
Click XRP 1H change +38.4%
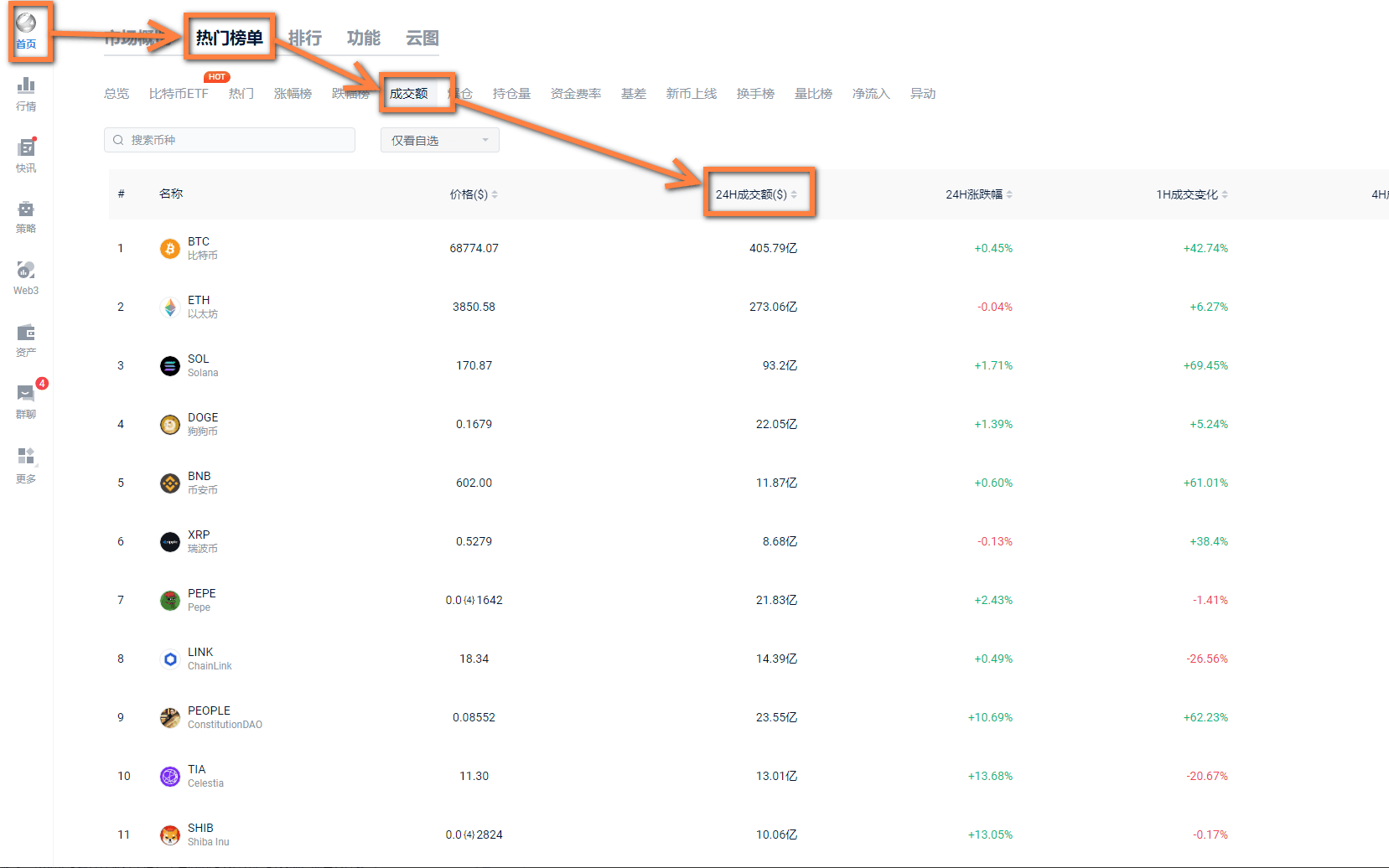point(1209,542)
